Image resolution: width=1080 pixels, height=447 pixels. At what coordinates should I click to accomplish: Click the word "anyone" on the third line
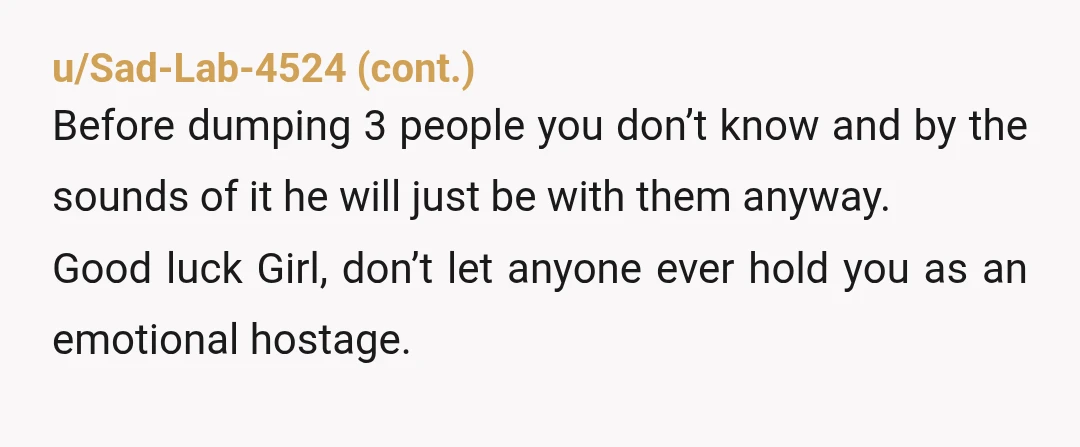[x=574, y=271]
